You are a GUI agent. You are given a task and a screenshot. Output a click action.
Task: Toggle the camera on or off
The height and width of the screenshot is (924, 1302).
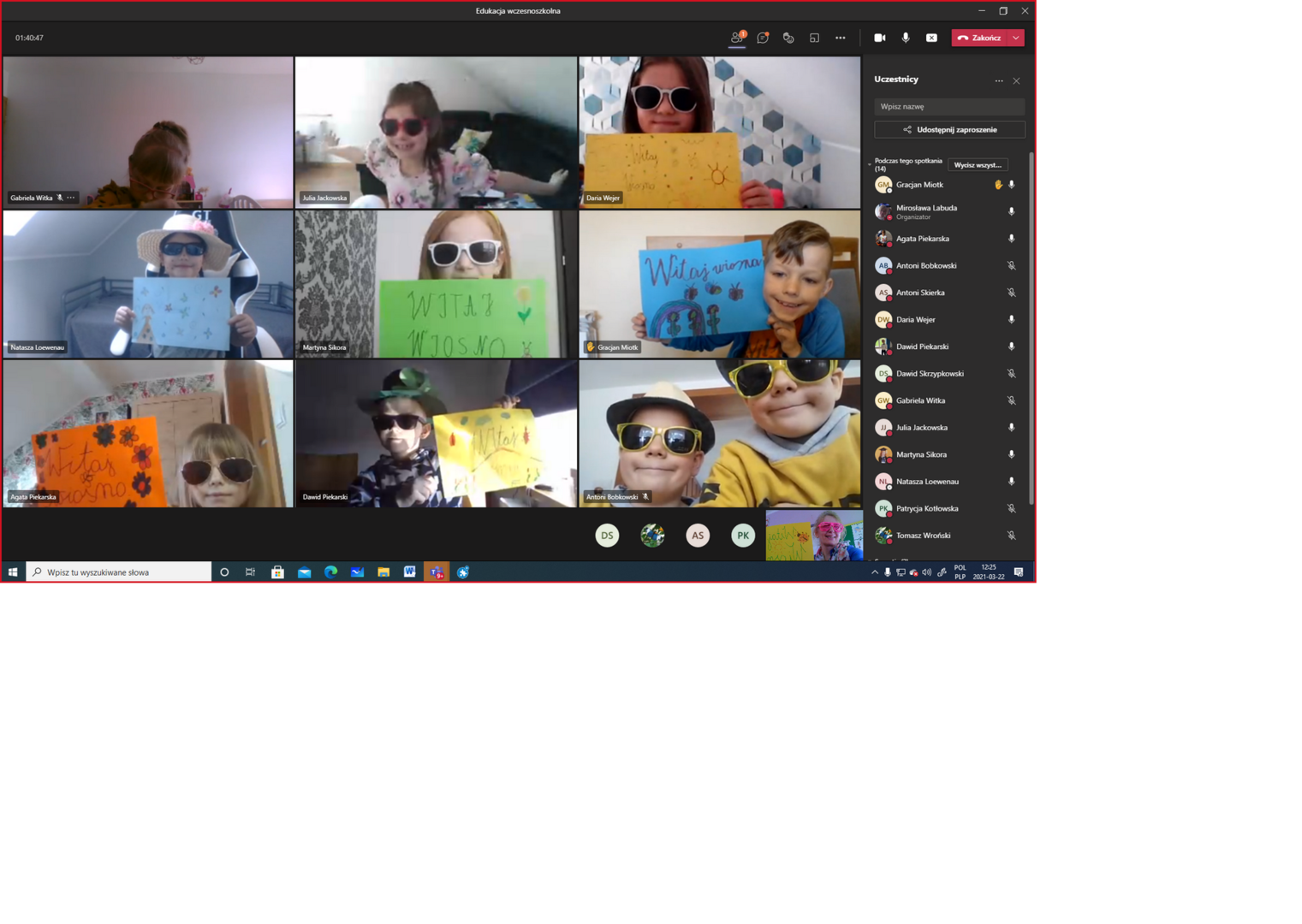pos(879,38)
